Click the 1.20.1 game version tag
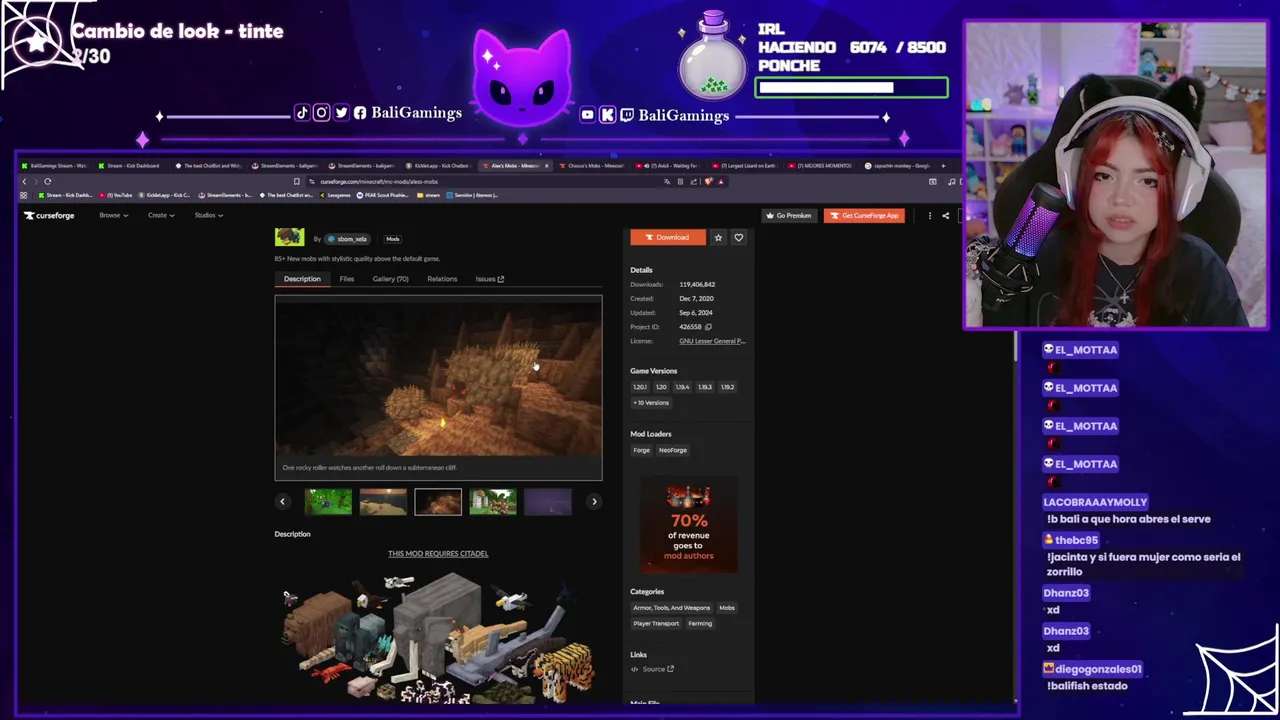Viewport: 1280px width, 720px height. 640,387
